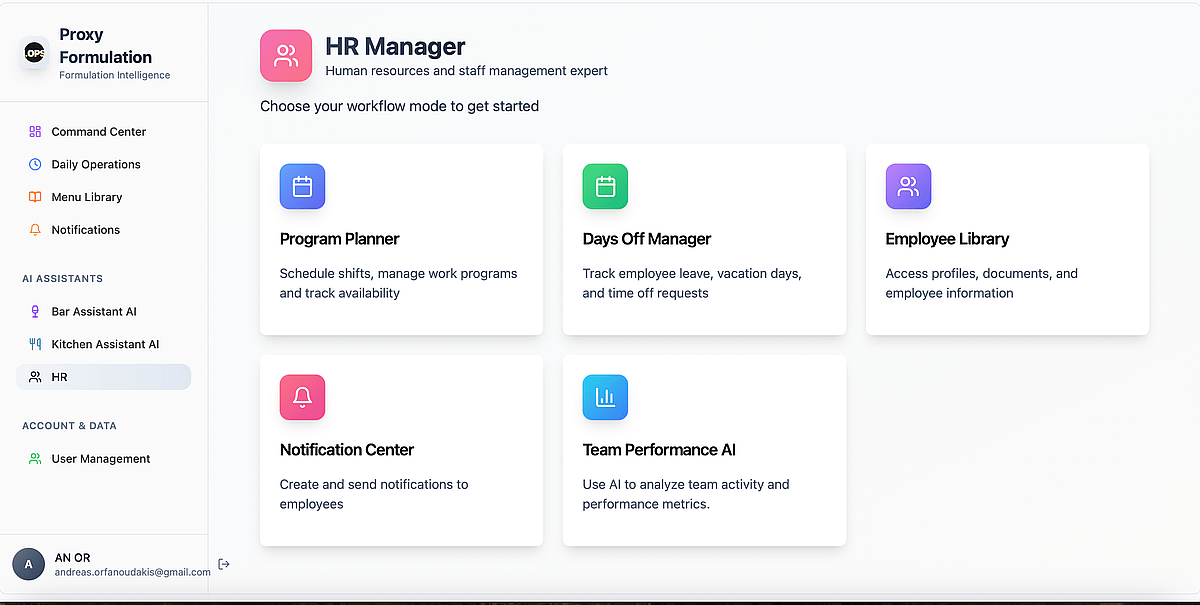This screenshot has height=605, width=1200.
Task: Click the account email address
Action: 132,572
